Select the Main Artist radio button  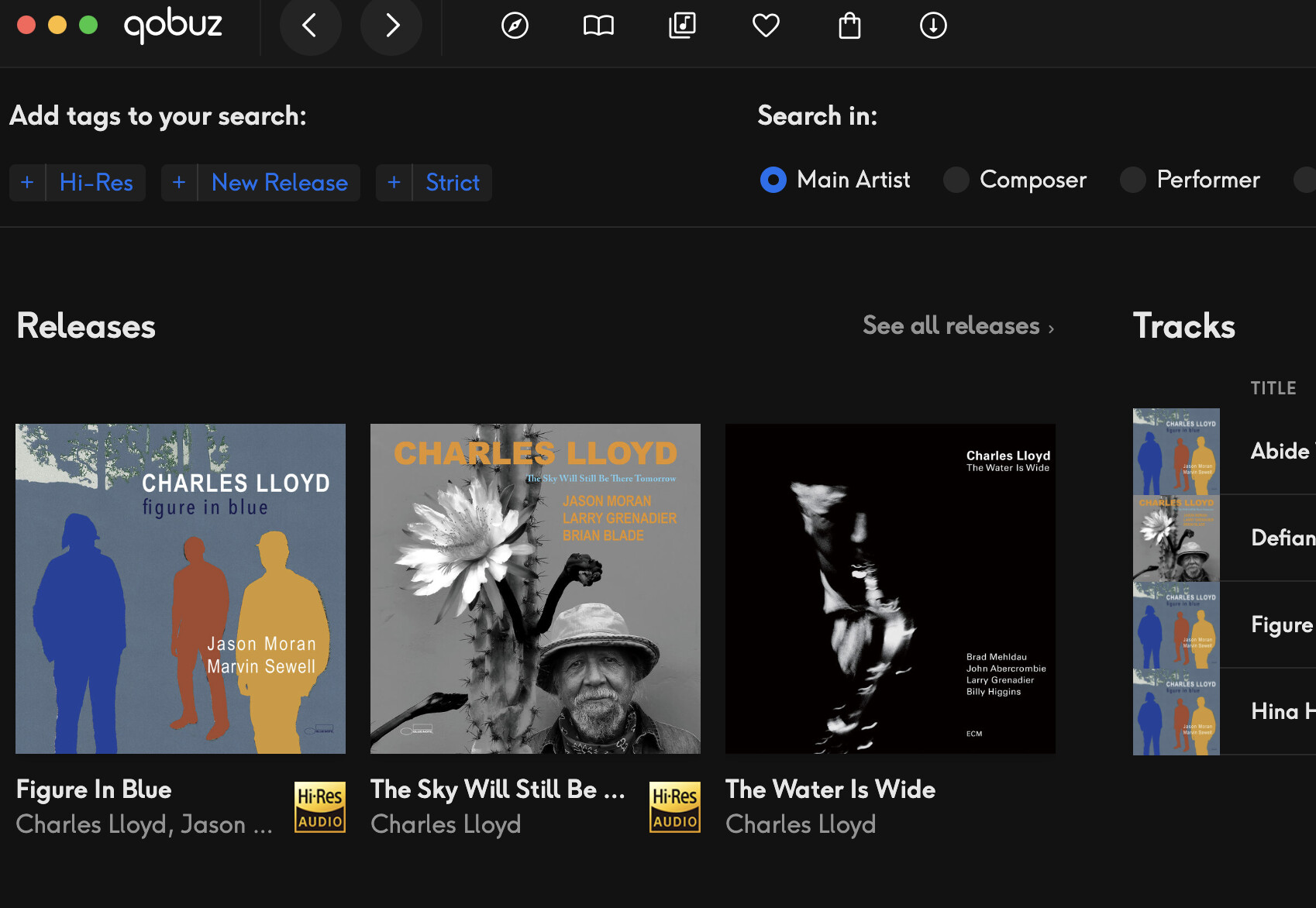click(x=773, y=180)
